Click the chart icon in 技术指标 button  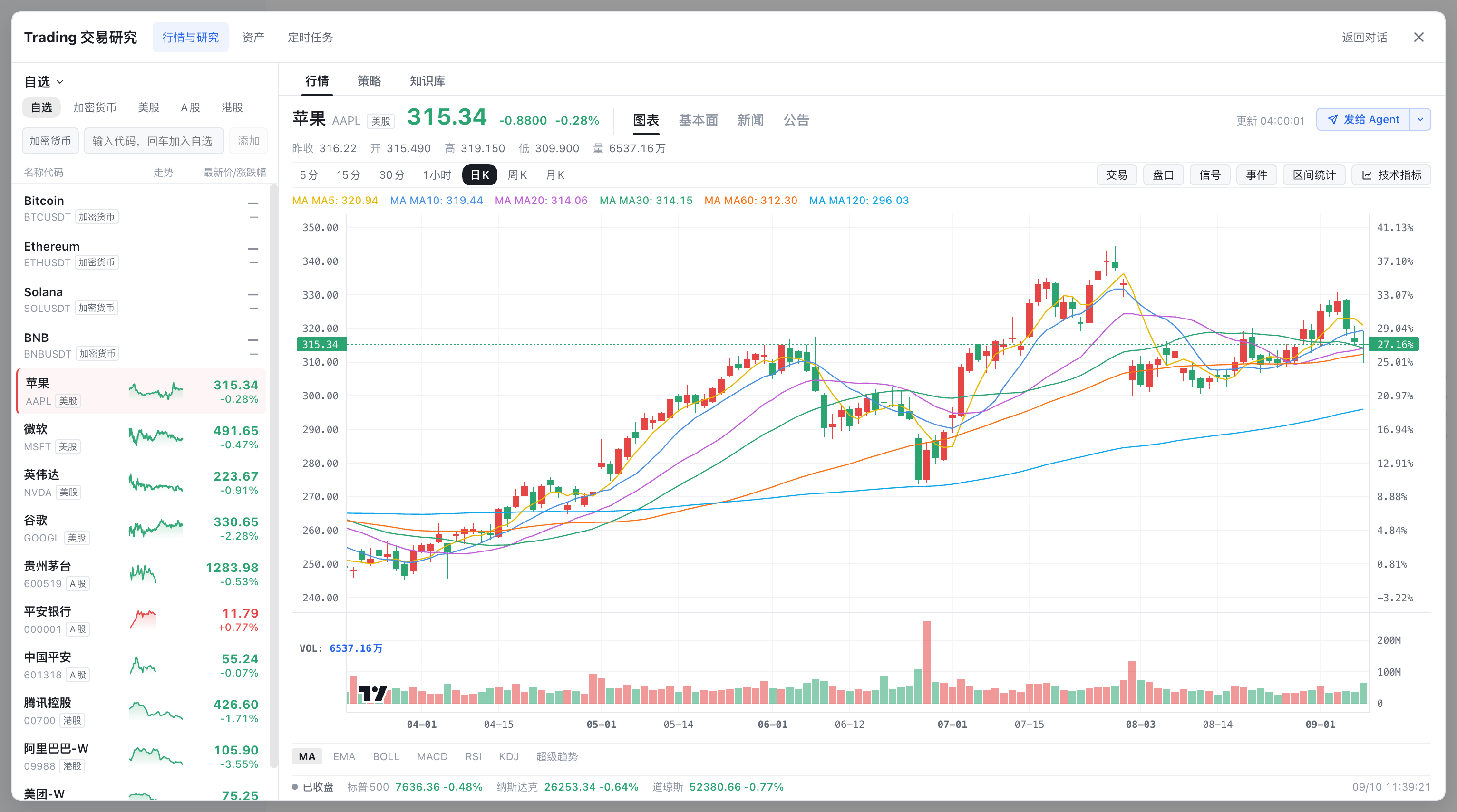1367,175
